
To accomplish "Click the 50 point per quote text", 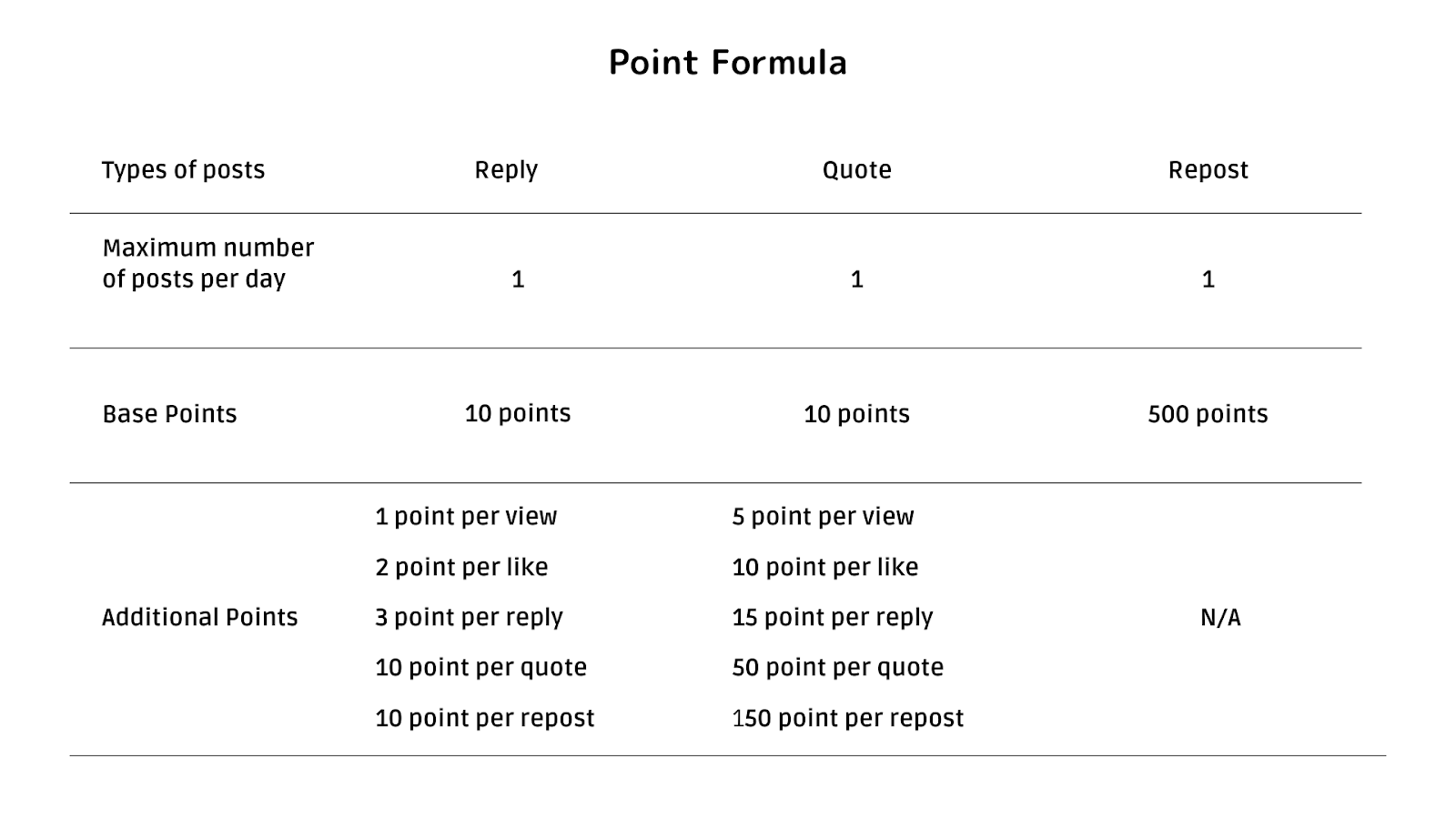I will [x=837, y=667].
